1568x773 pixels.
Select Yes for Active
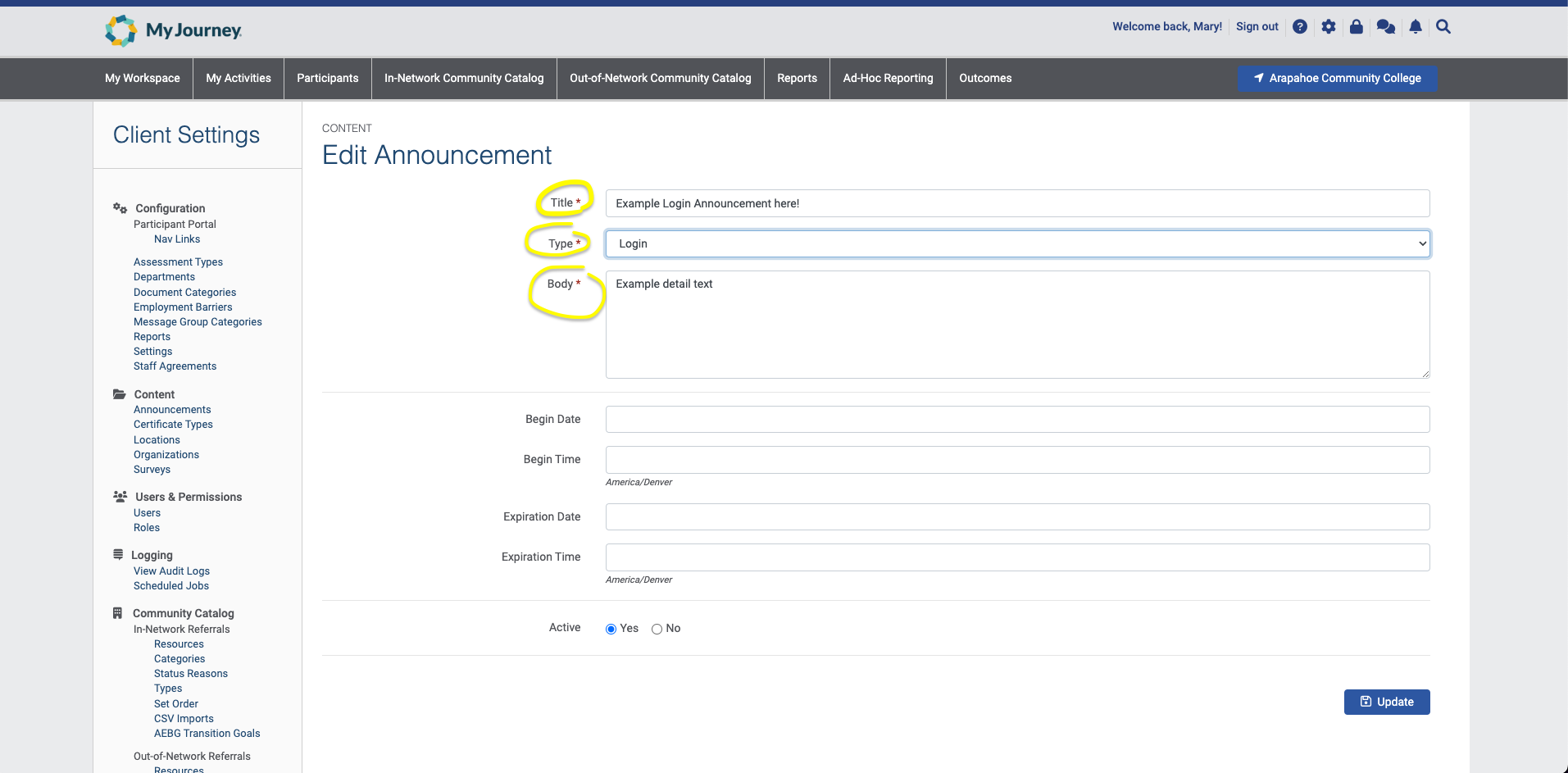[x=611, y=629]
